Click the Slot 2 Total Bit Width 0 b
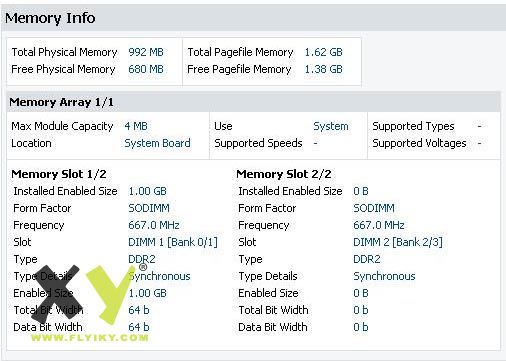Image resolution: width=506 pixels, height=361 pixels. 361,310
